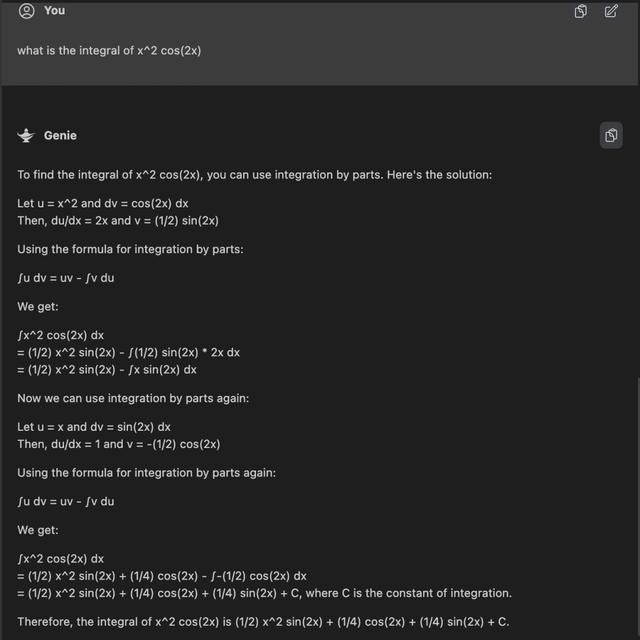
Task: Click the sentence starting "To find the integral"
Action: click(x=254, y=175)
